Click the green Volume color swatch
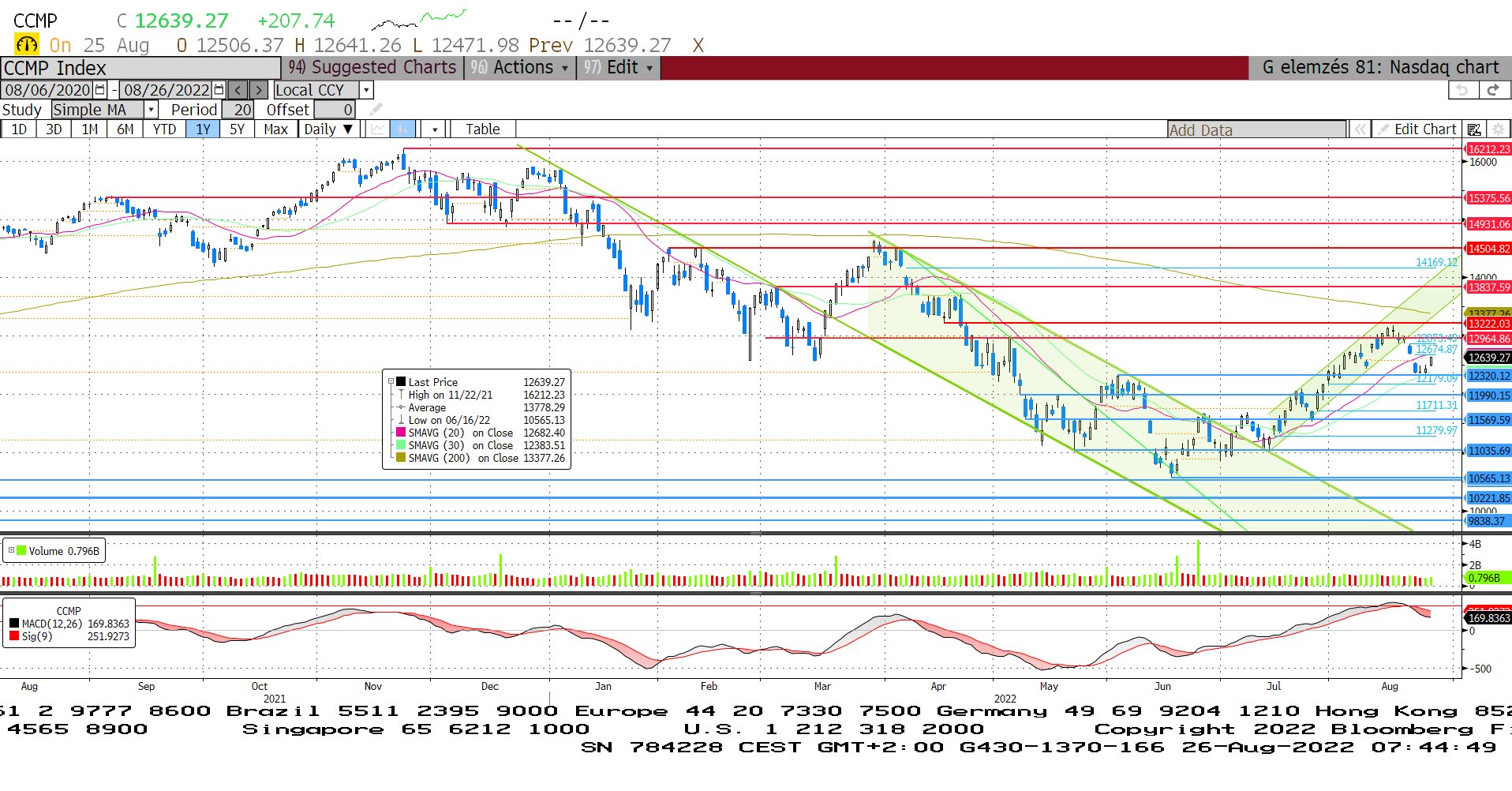The width and height of the screenshot is (1512, 791). click(21, 550)
